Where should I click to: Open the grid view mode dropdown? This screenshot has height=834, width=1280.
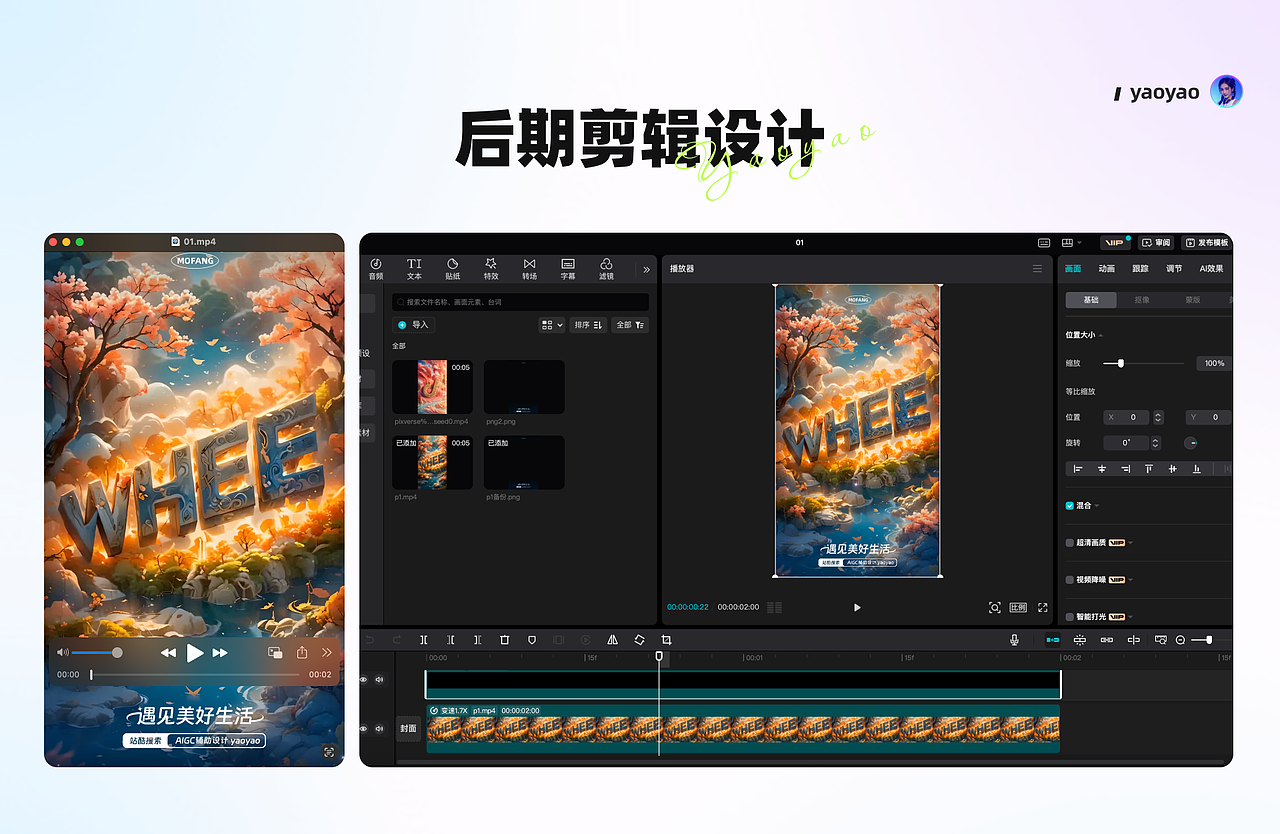(552, 325)
